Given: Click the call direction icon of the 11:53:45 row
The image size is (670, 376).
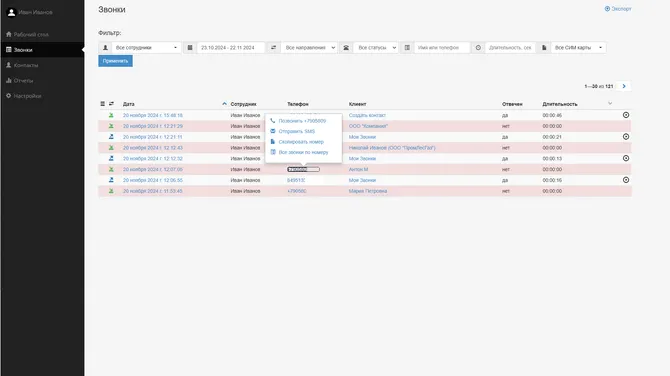Looking at the screenshot, I should coord(111,191).
